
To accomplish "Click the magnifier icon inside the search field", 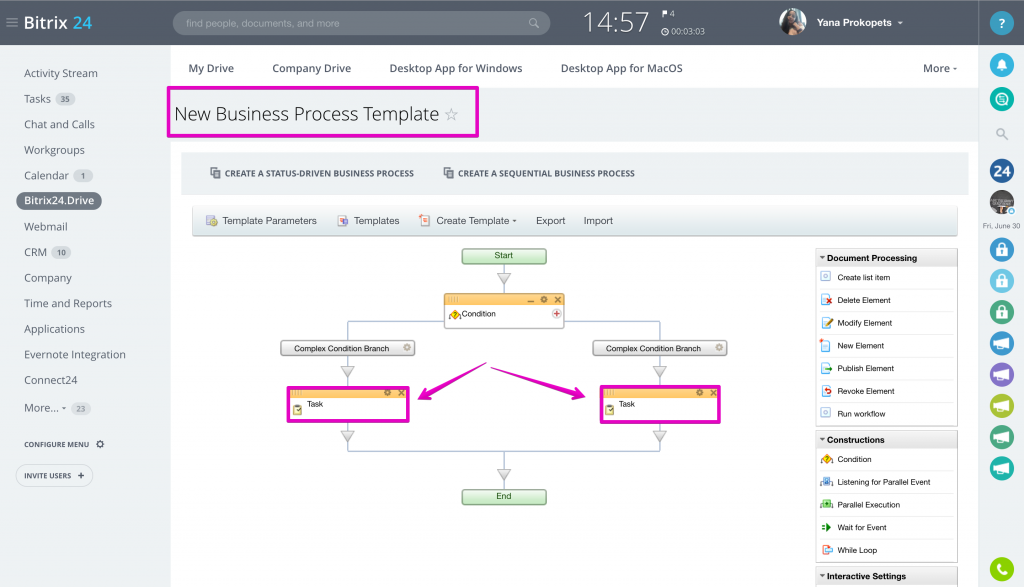I will pyautogui.click(x=534, y=23).
